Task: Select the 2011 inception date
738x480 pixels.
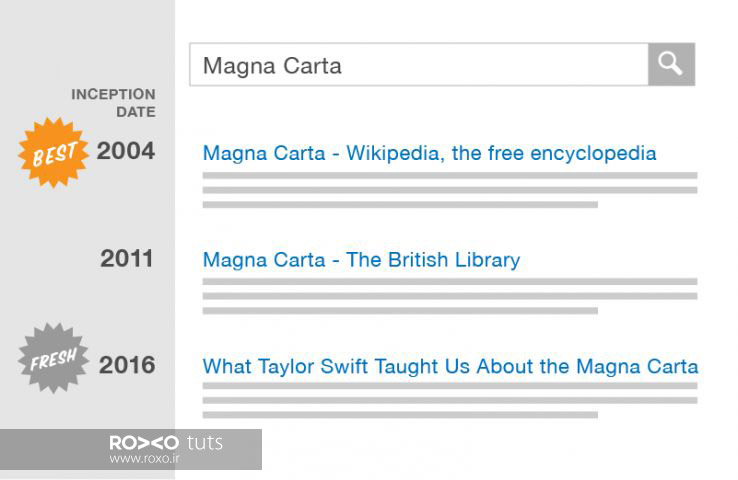Action: pyautogui.click(x=127, y=258)
